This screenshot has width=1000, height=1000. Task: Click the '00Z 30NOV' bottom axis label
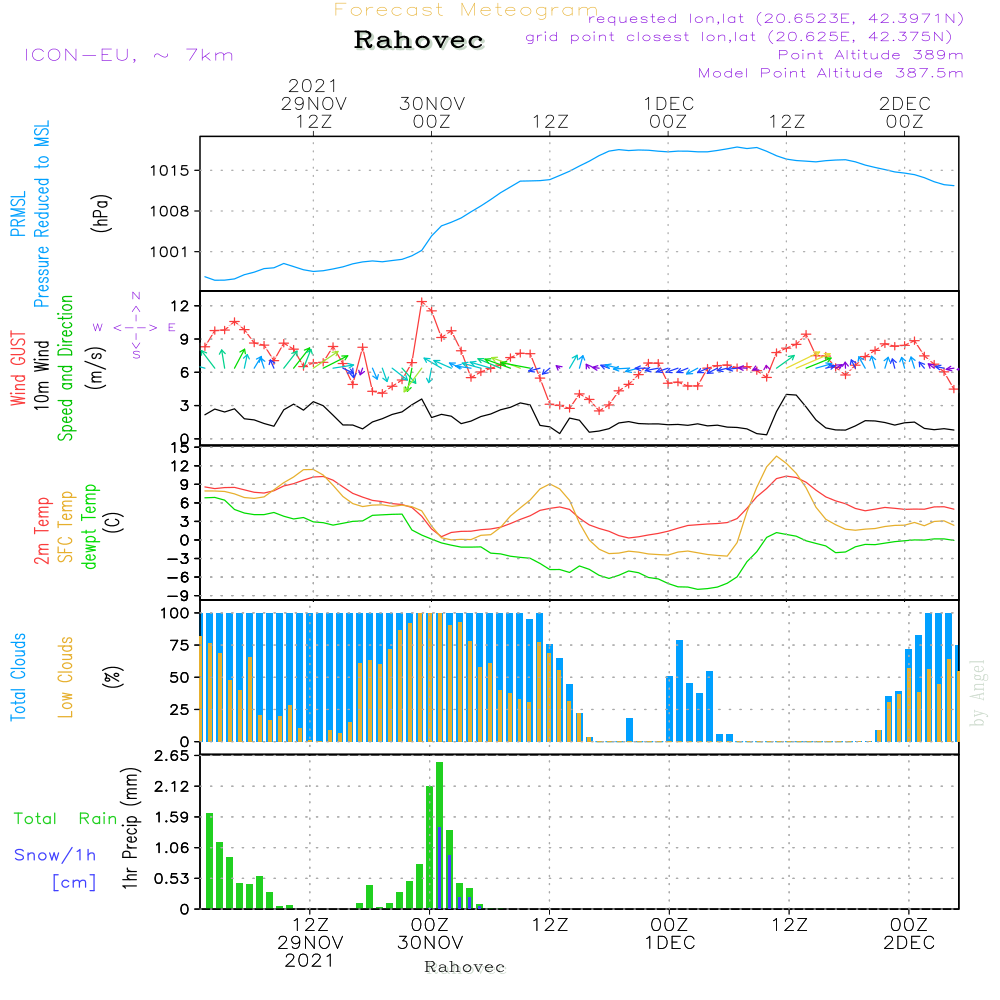(x=430, y=934)
